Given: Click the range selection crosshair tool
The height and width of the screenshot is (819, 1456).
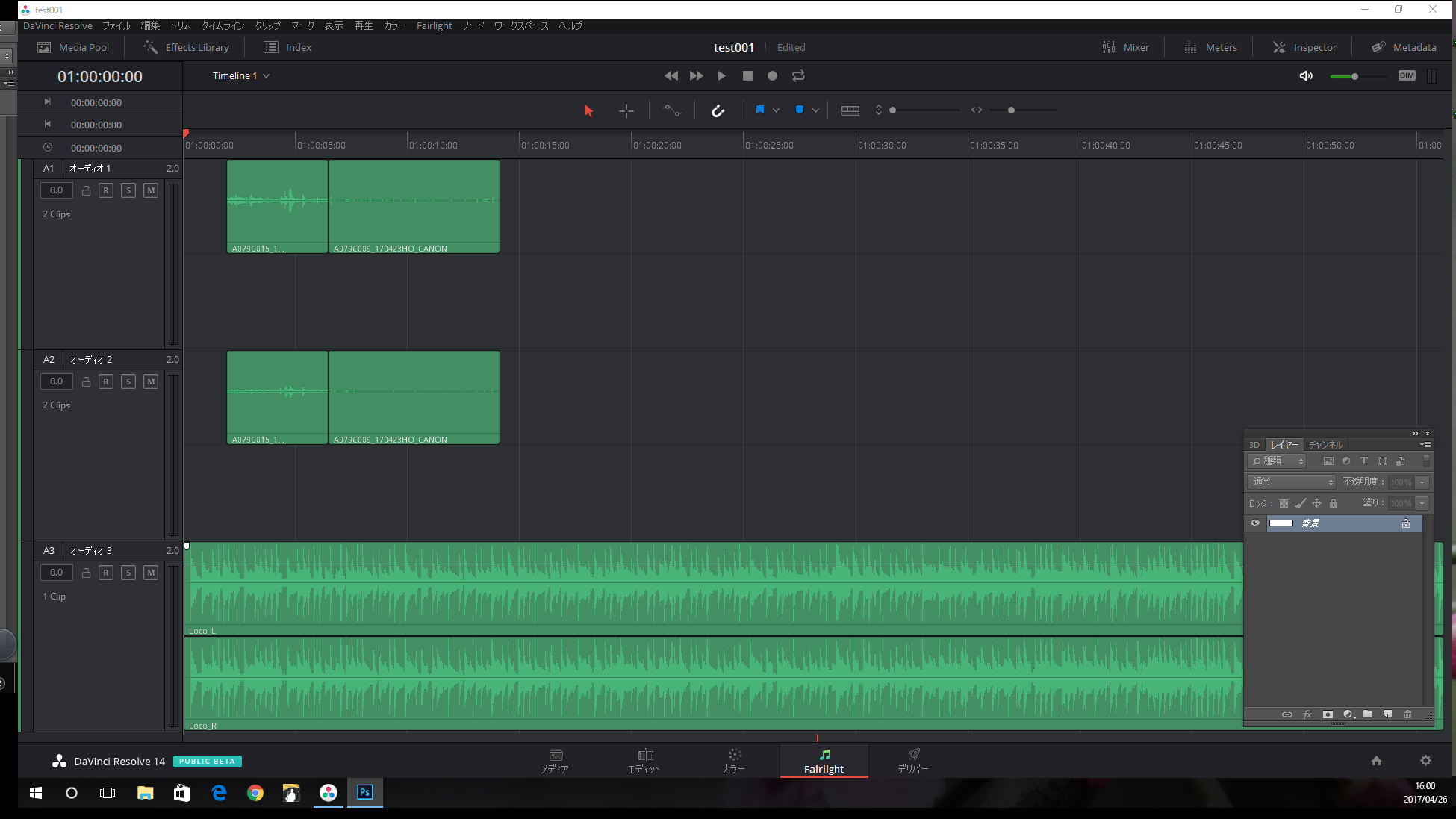Looking at the screenshot, I should [x=626, y=110].
